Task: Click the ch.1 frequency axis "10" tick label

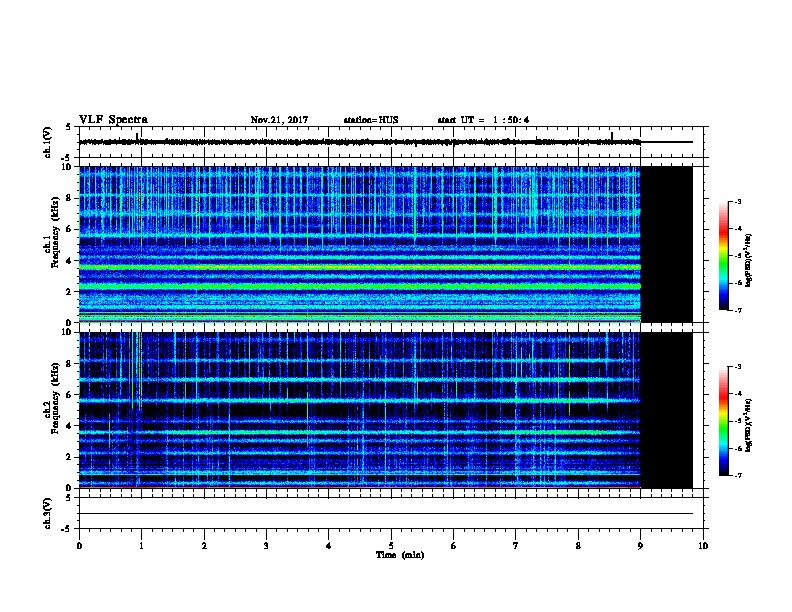Action: point(67,167)
